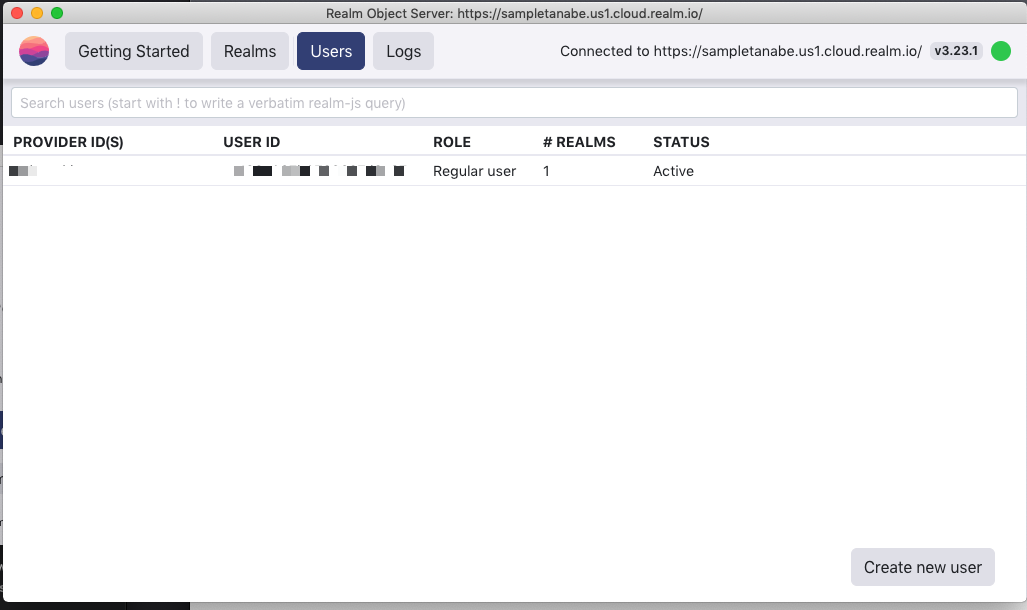The image size is (1027, 610).
Task: Open the Logs tab
Action: 403,50
